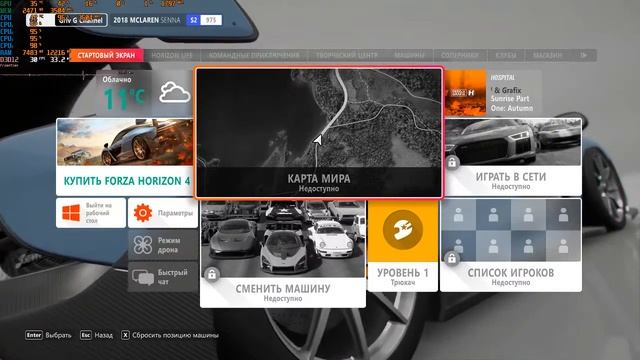This screenshot has width=640, height=360.
Task: Go to the Творческий центр tab
Action: 347,56
